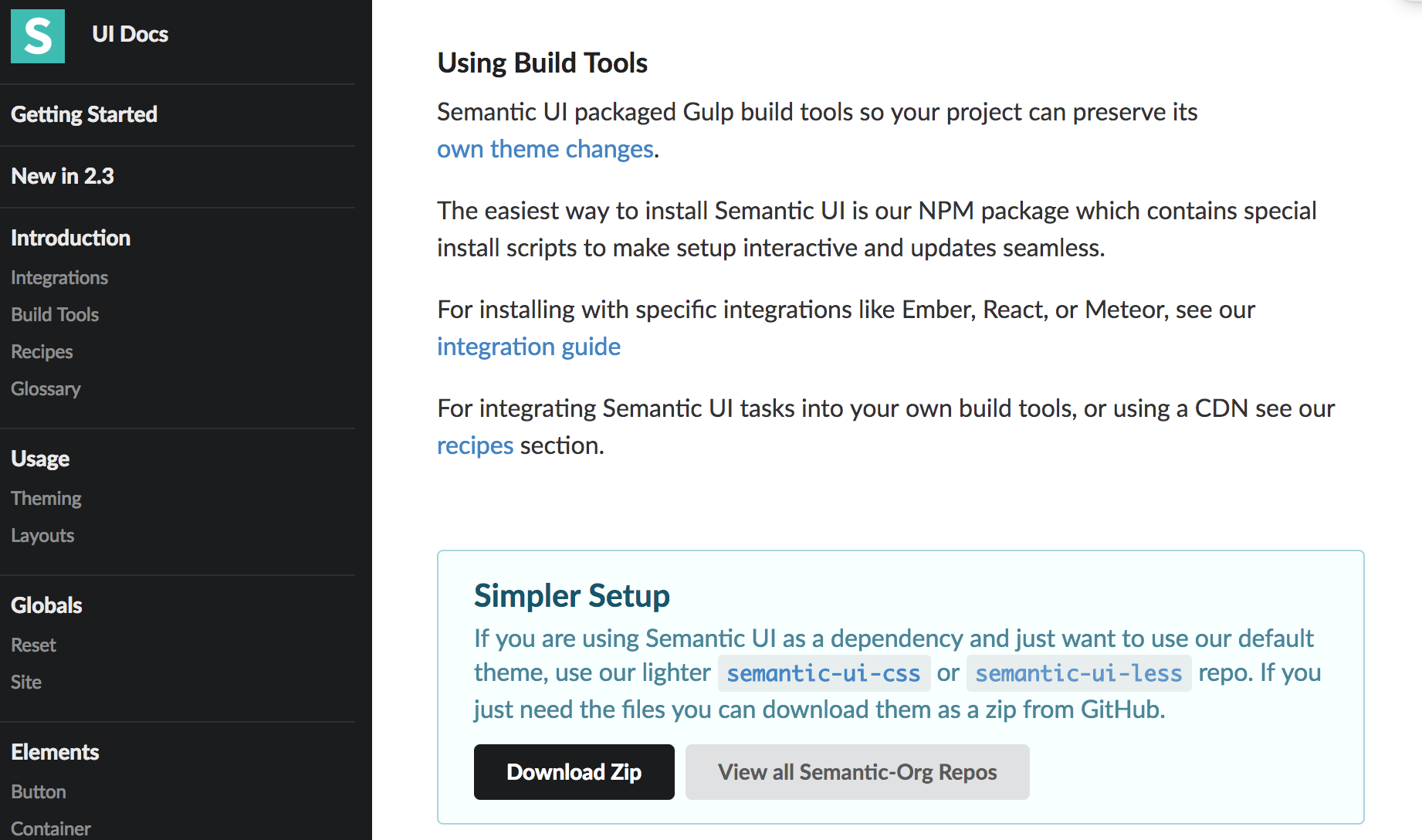Open the integration guide link
Screen dimensions: 1422x840
pyautogui.click(x=529, y=347)
